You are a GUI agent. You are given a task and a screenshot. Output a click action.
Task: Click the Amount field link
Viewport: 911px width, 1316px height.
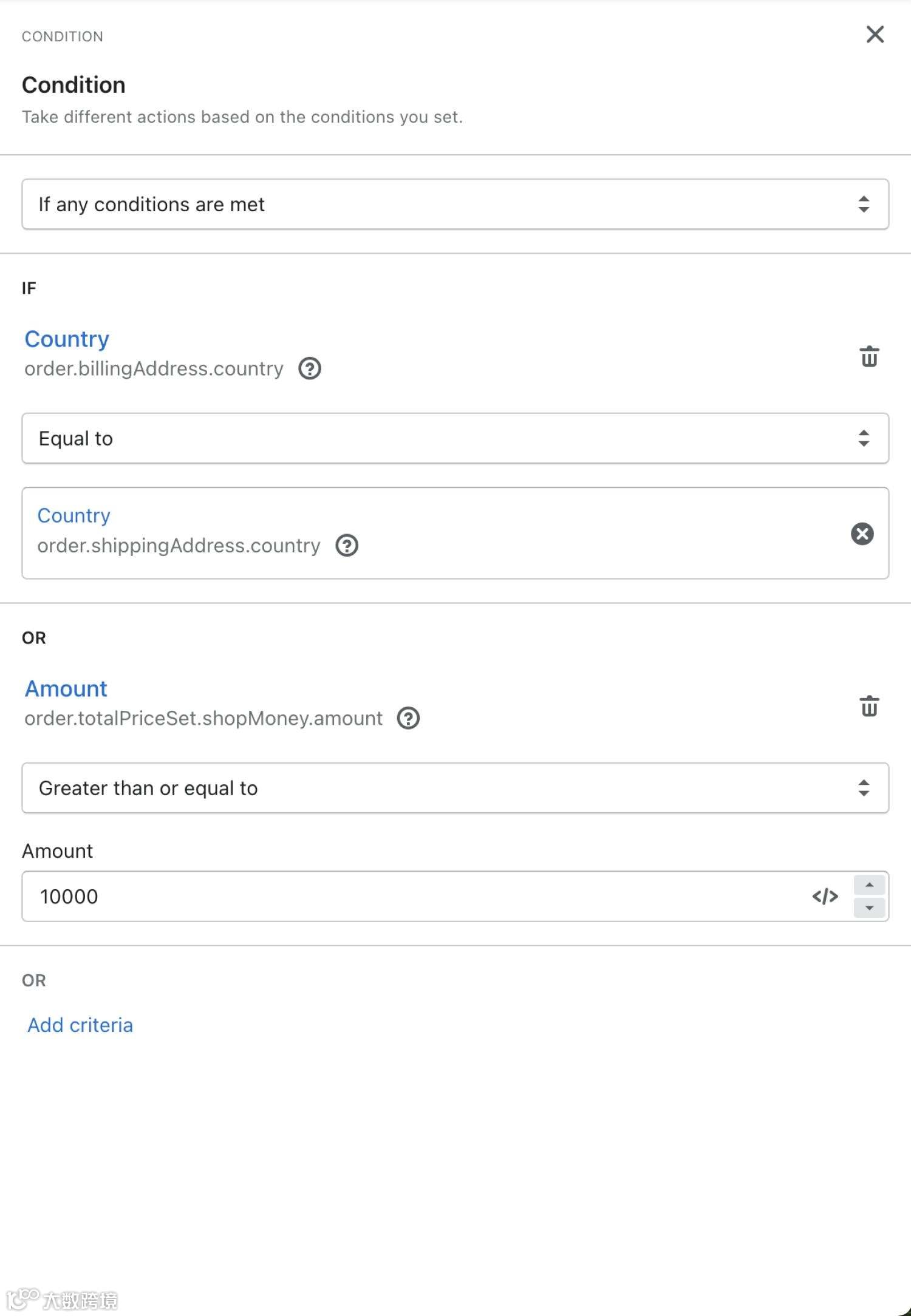[x=66, y=689]
